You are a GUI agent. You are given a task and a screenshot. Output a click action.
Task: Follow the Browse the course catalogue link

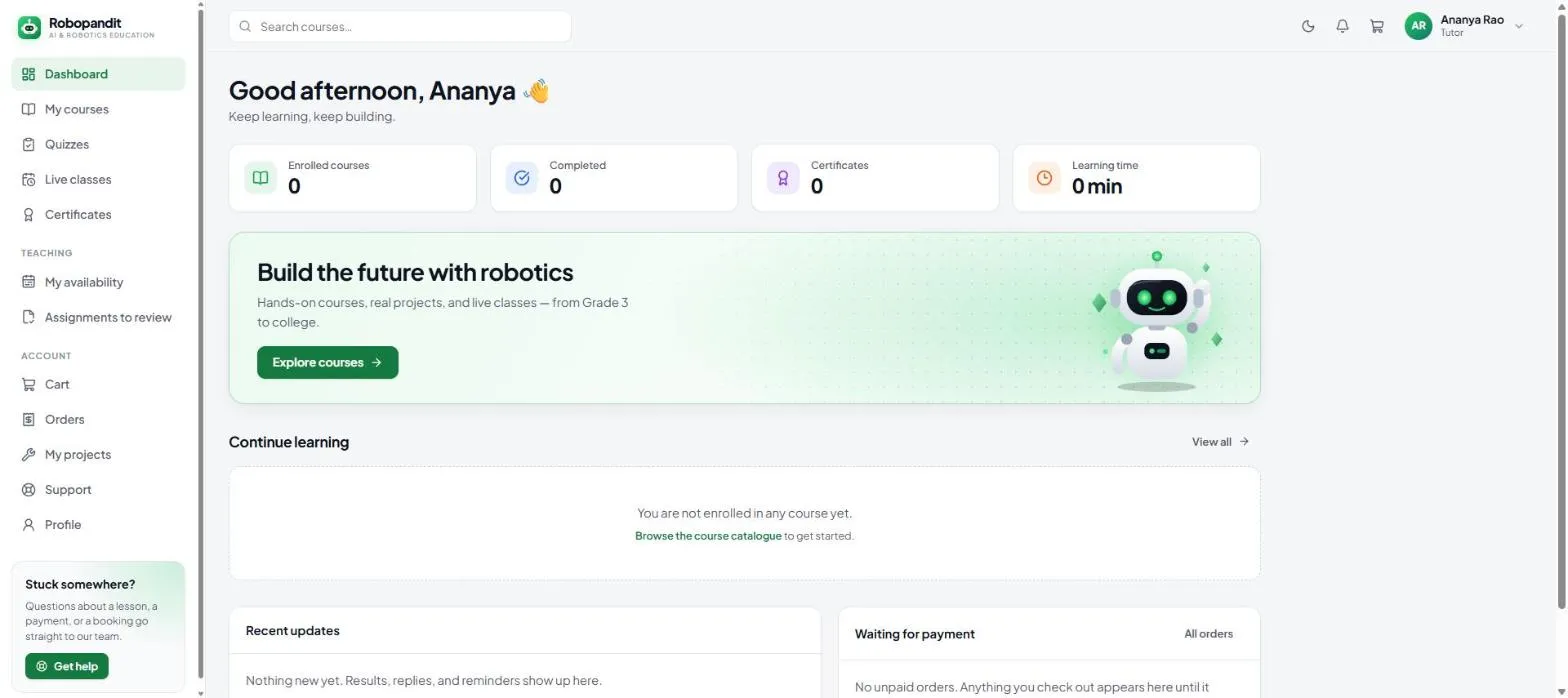click(x=708, y=536)
